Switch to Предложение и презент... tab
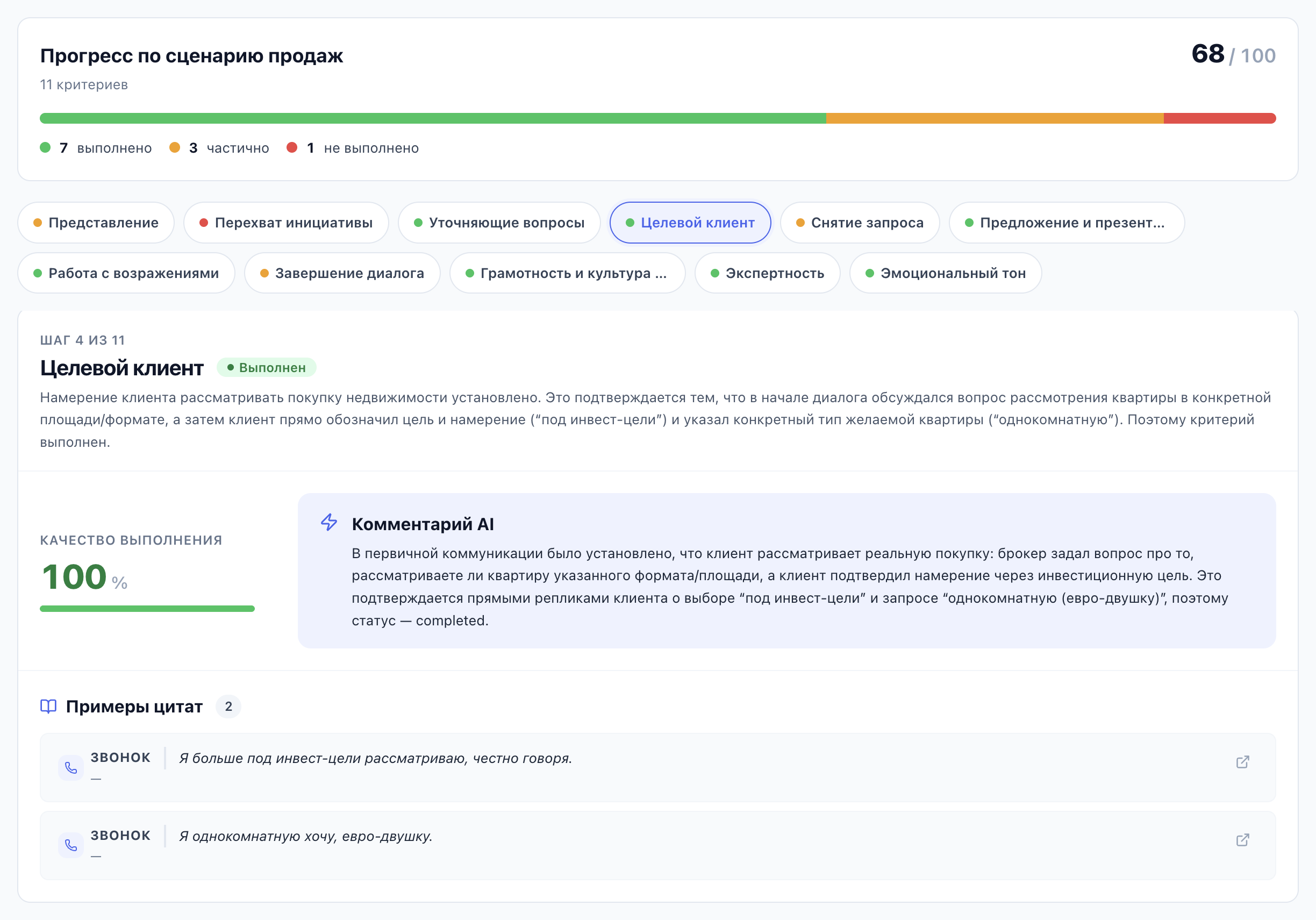The image size is (1316, 920). [1066, 223]
